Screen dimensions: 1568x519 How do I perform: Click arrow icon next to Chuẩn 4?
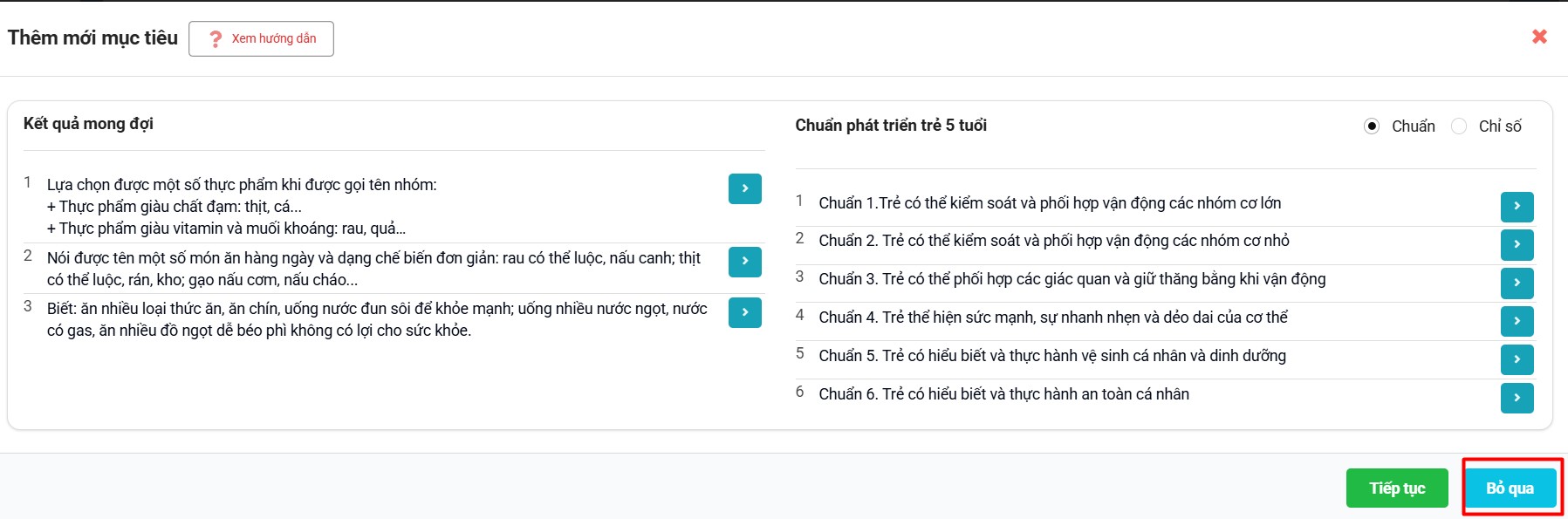pos(1517,321)
